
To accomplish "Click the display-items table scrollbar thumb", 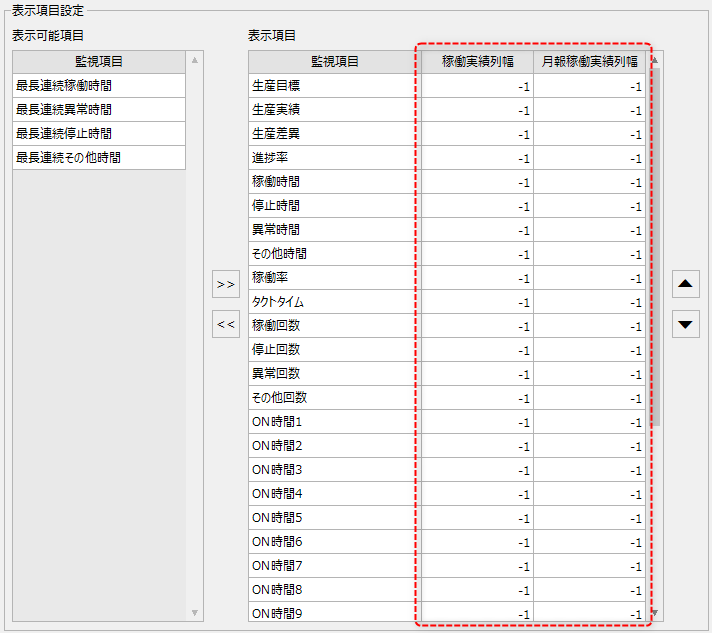I will point(656,247).
